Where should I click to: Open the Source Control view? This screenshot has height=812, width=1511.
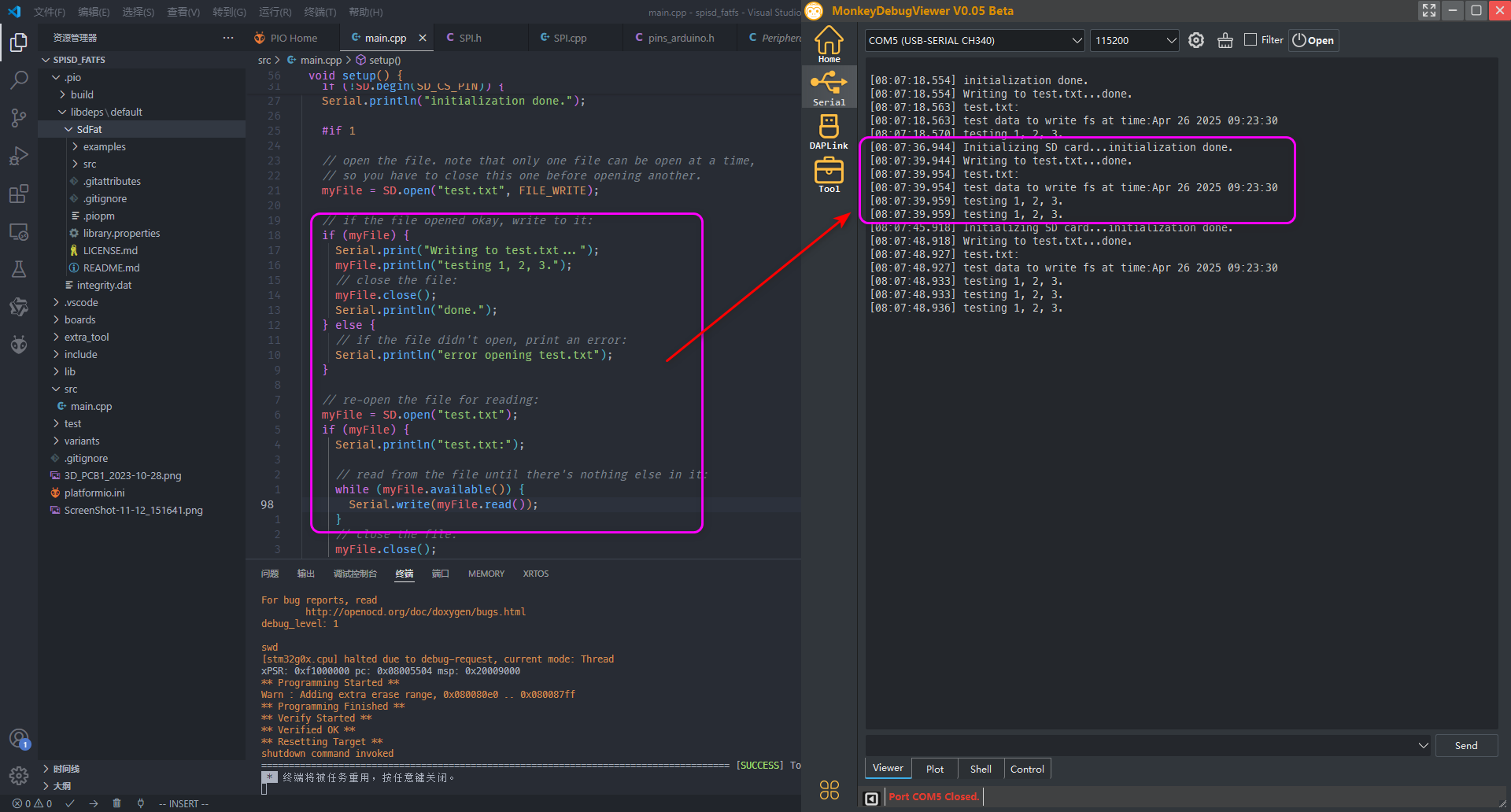(19, 117)
